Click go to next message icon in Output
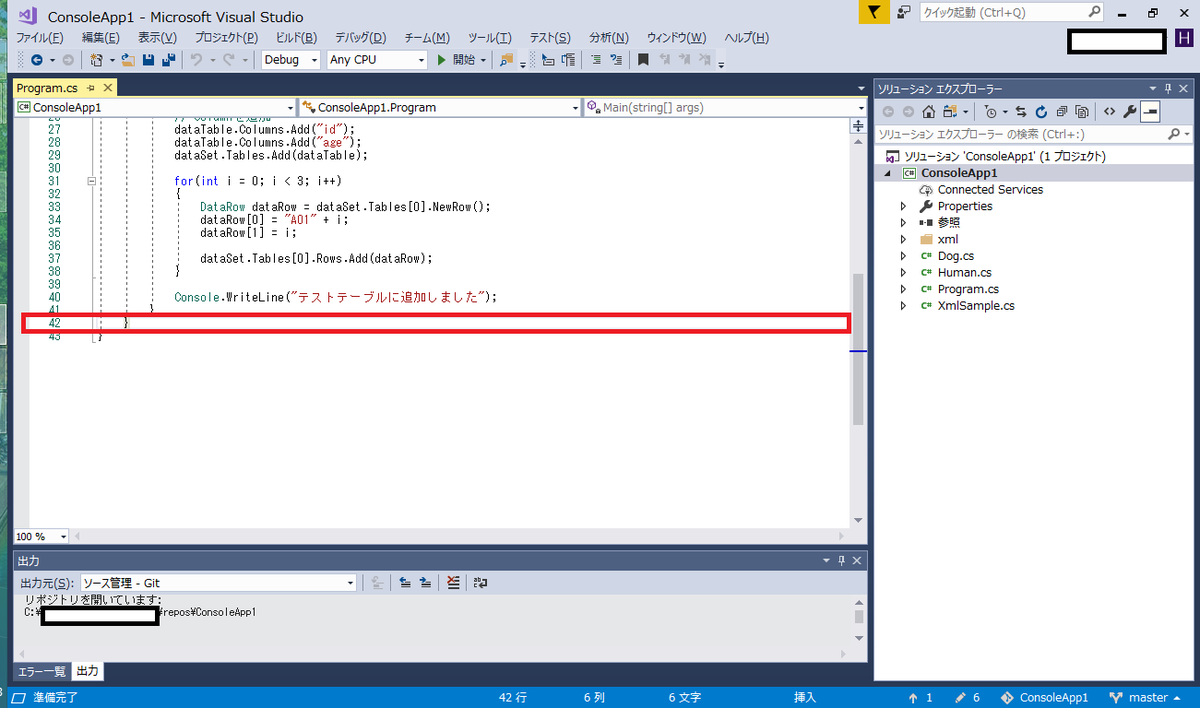This screenshot has height=708, width=1200. tap(425, 582)
